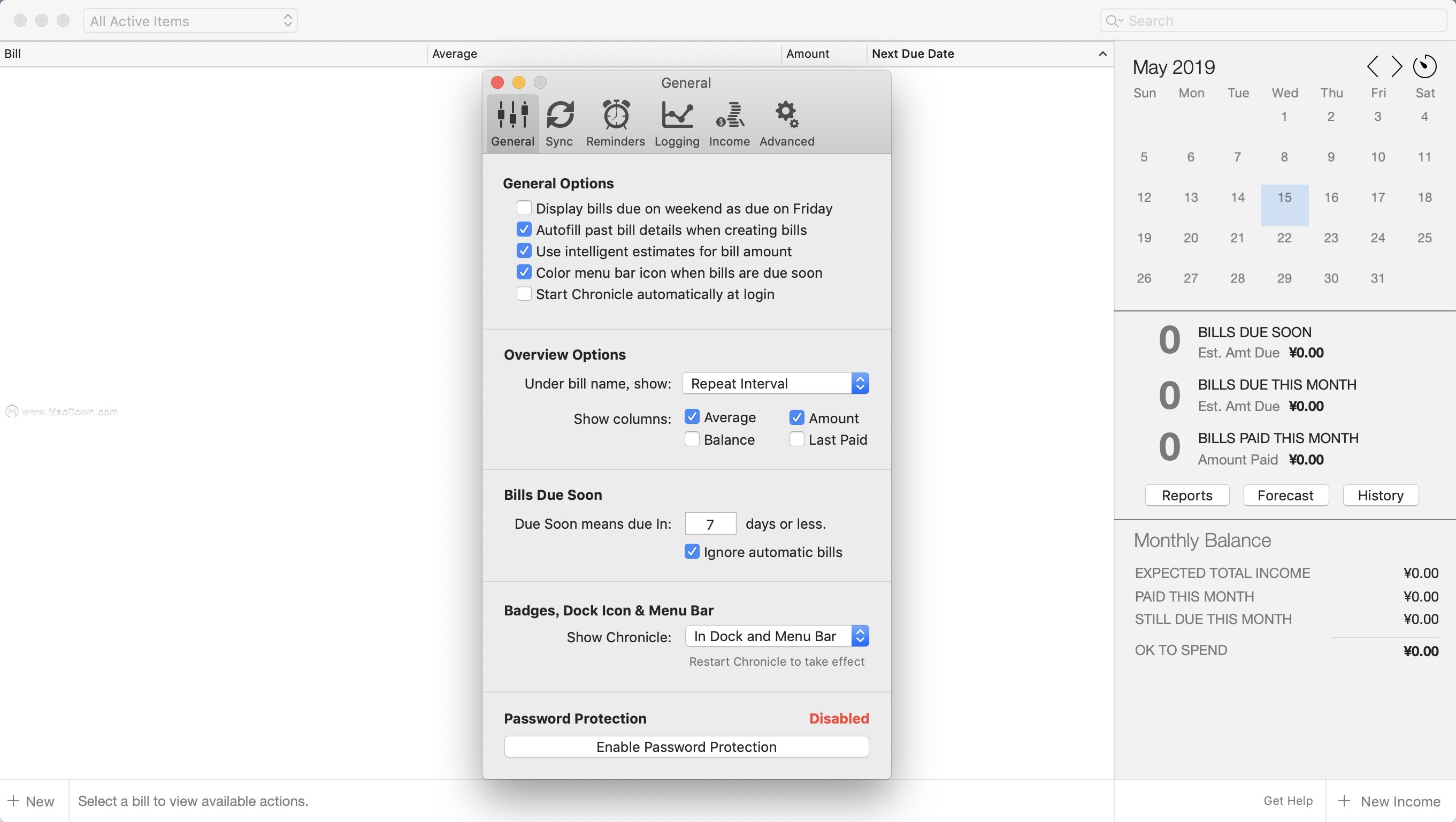Open the Sync preferences pane
Image resolution: width=1456 pixels, height=822 pixels.
point(559,123)
